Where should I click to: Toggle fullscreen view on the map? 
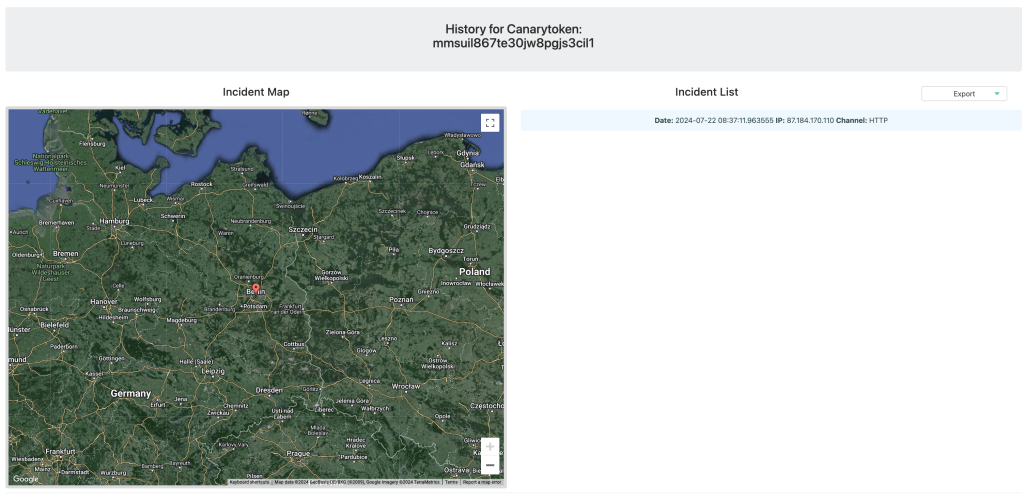490,122
